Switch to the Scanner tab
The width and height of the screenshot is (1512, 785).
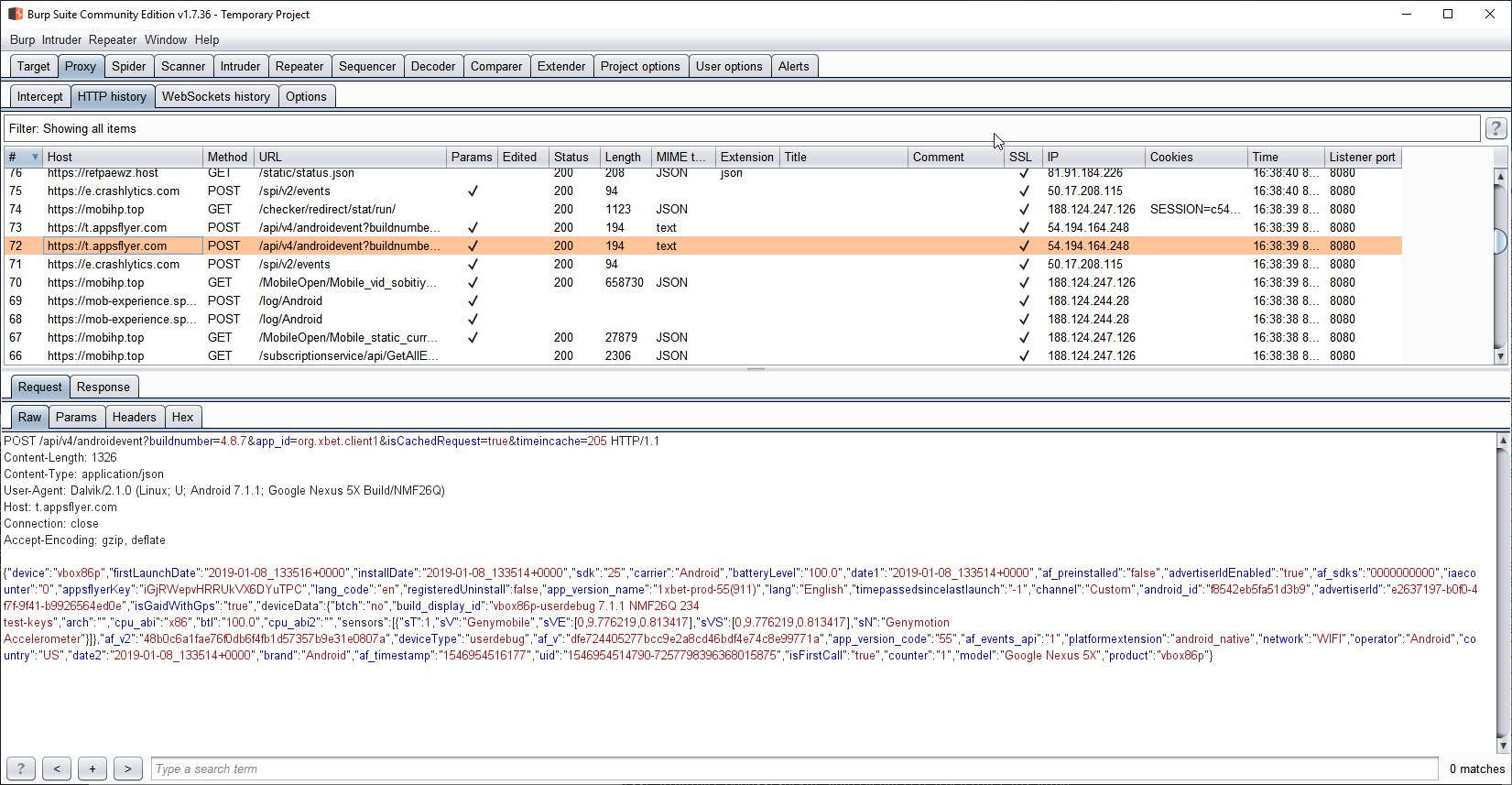183,66
